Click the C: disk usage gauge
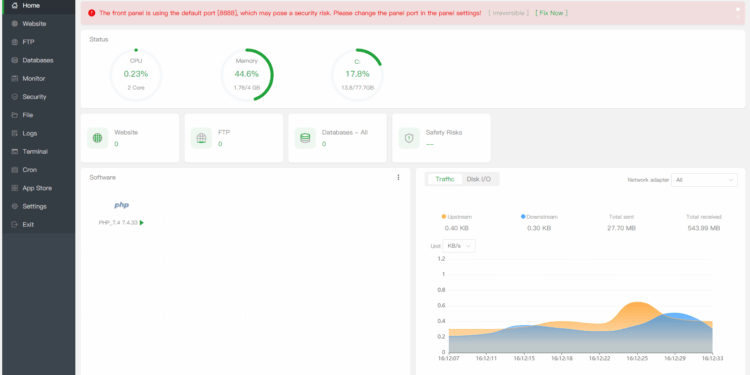 (357, 75)
